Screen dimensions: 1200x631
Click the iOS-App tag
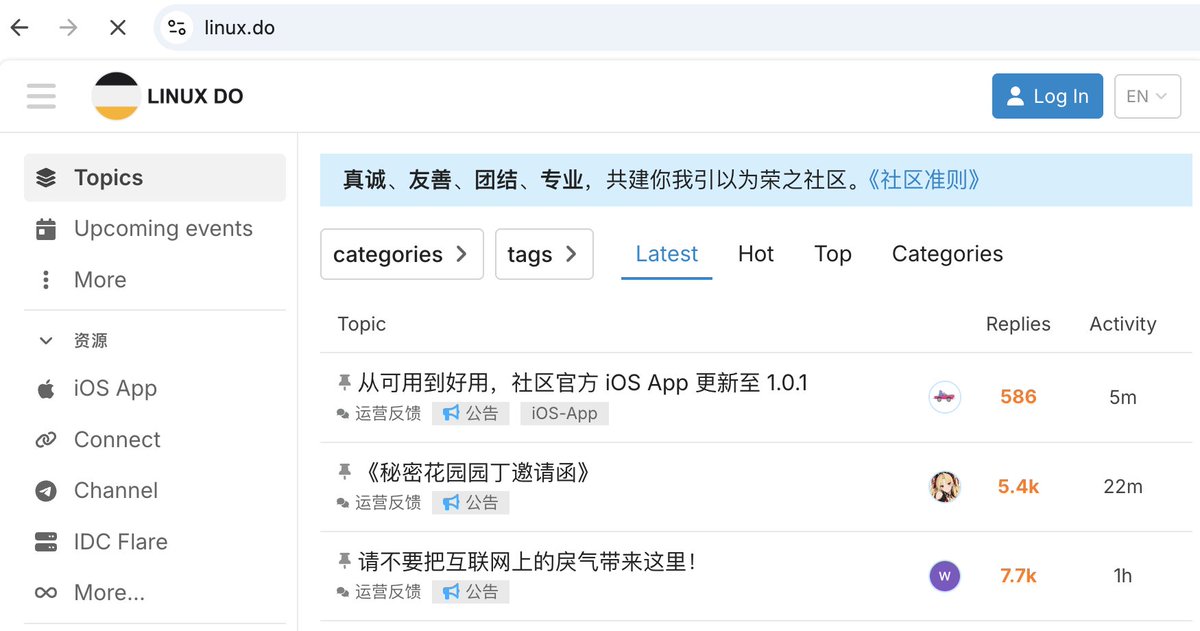click(565, 413)
